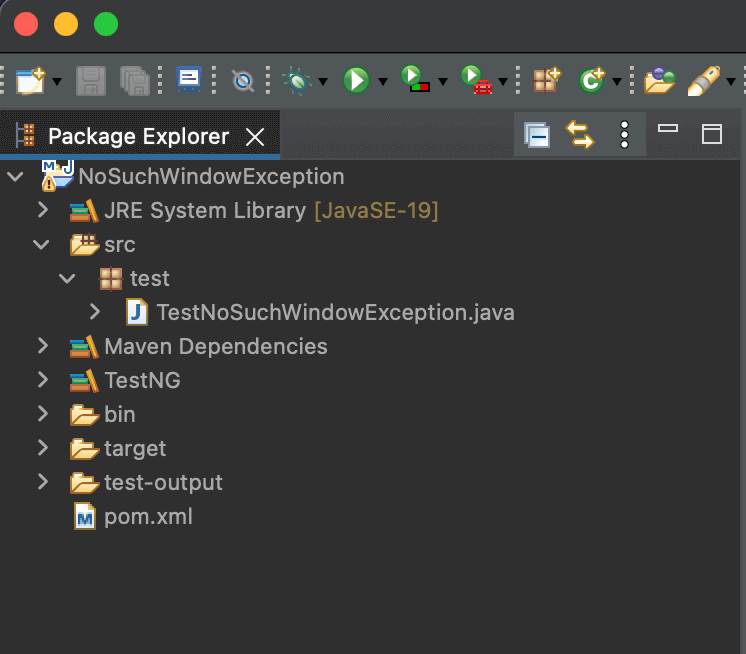Select the bin folder

tap(120, 414)
